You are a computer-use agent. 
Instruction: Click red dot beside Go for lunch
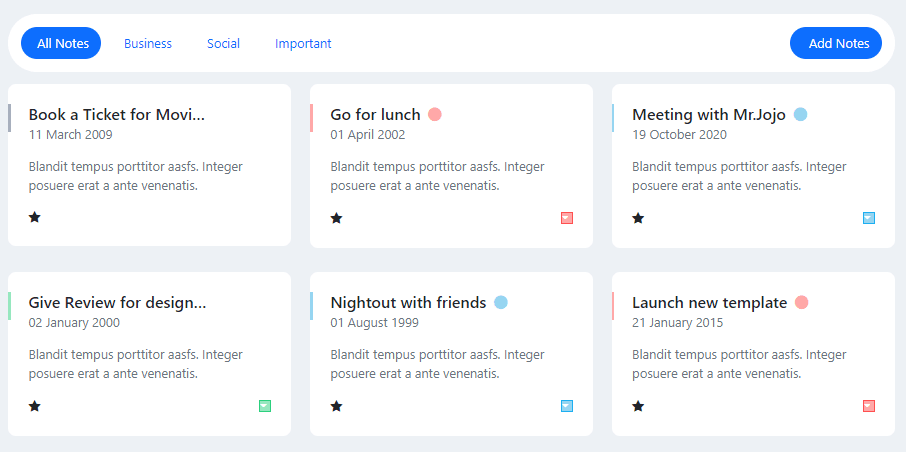click(x=435, y=114)
